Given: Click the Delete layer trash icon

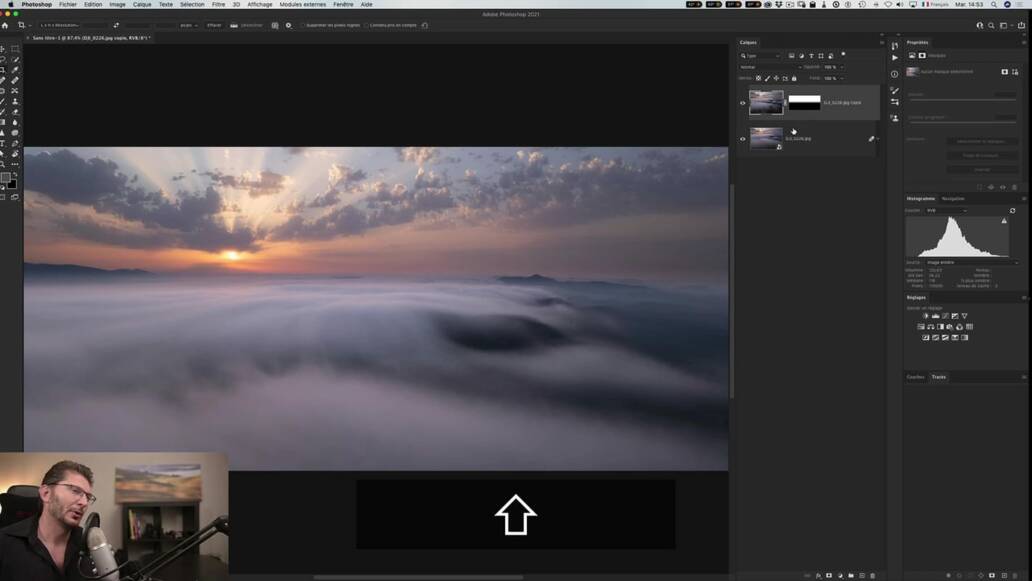Looking at the screenshot, I should (873, 575).
